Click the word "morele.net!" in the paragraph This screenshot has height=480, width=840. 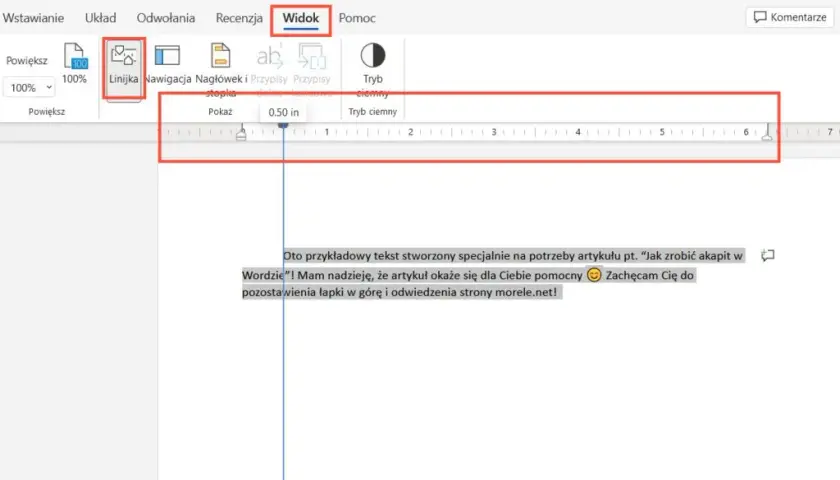tap(526, 292)
